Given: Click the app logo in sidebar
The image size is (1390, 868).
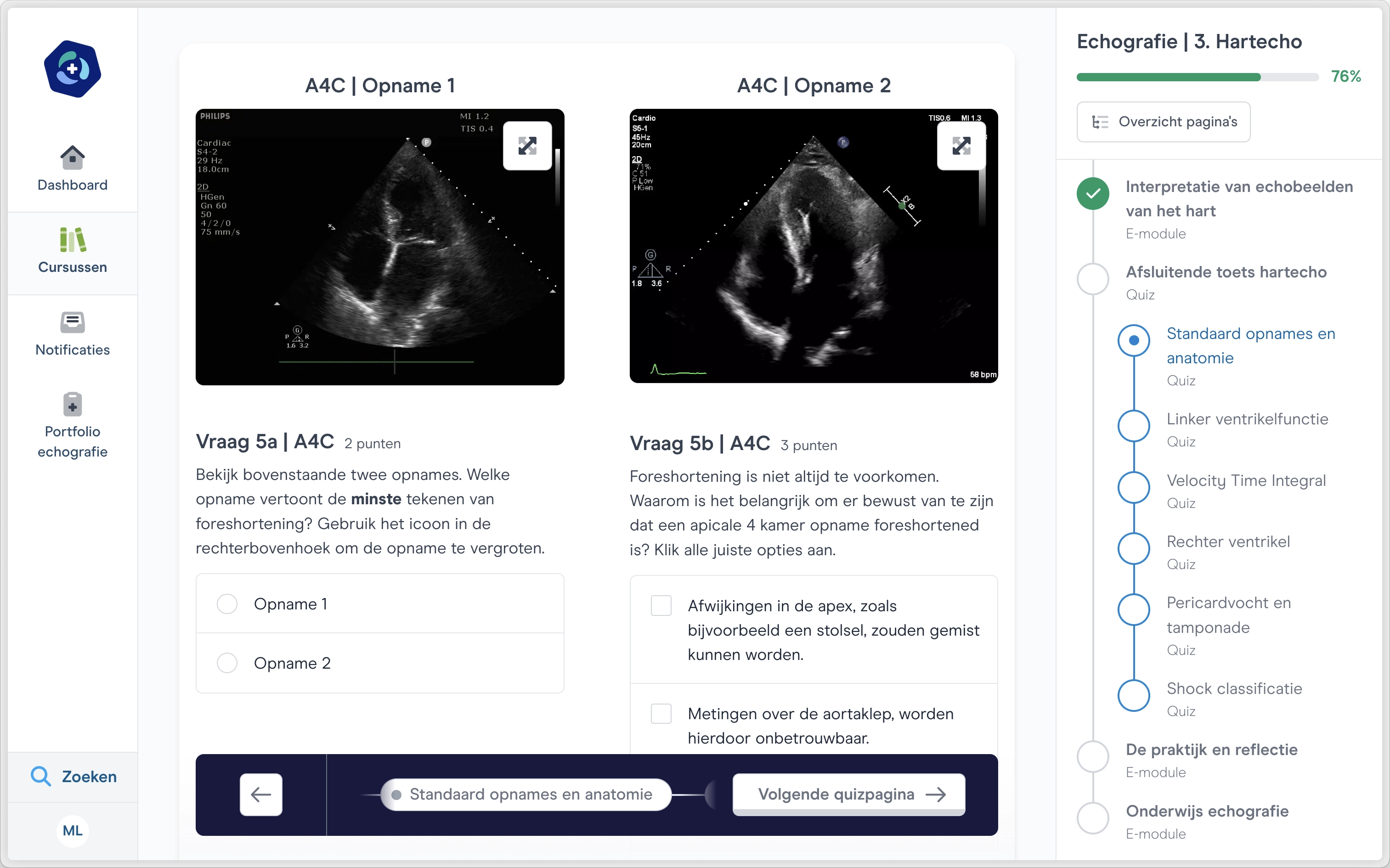Looking at the screenshot, I should (x=72, y=69).
